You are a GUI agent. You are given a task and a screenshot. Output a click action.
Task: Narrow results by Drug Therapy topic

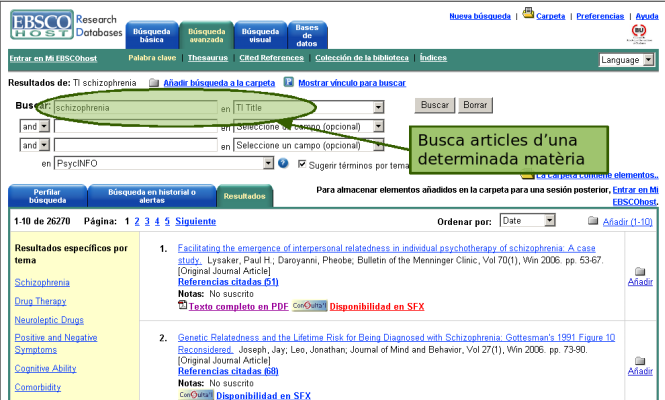click(40, 301)
